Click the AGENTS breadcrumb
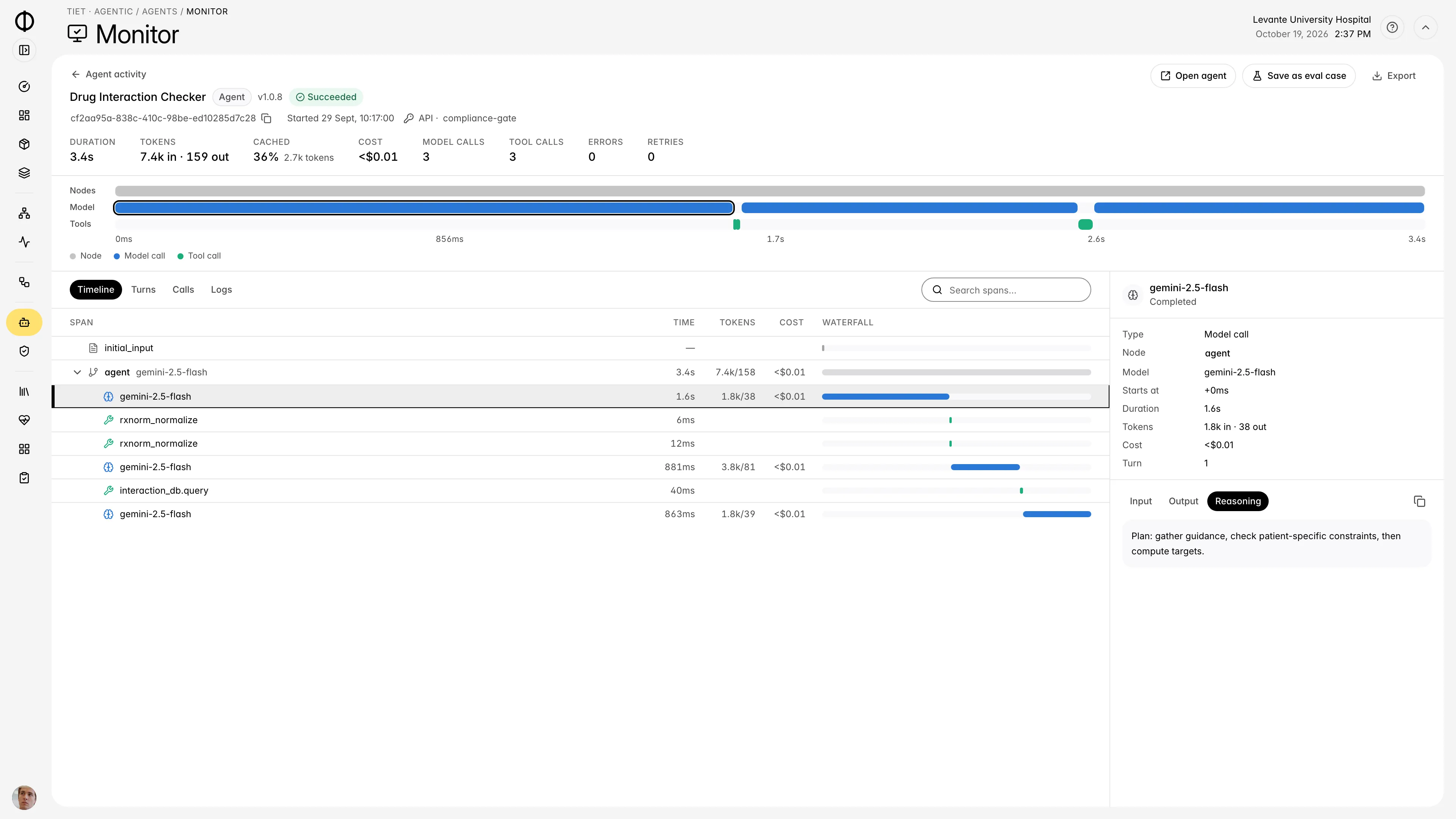The width and height of the screenshot is (1456, 819). pyautogui.click(x=159, y=11)
